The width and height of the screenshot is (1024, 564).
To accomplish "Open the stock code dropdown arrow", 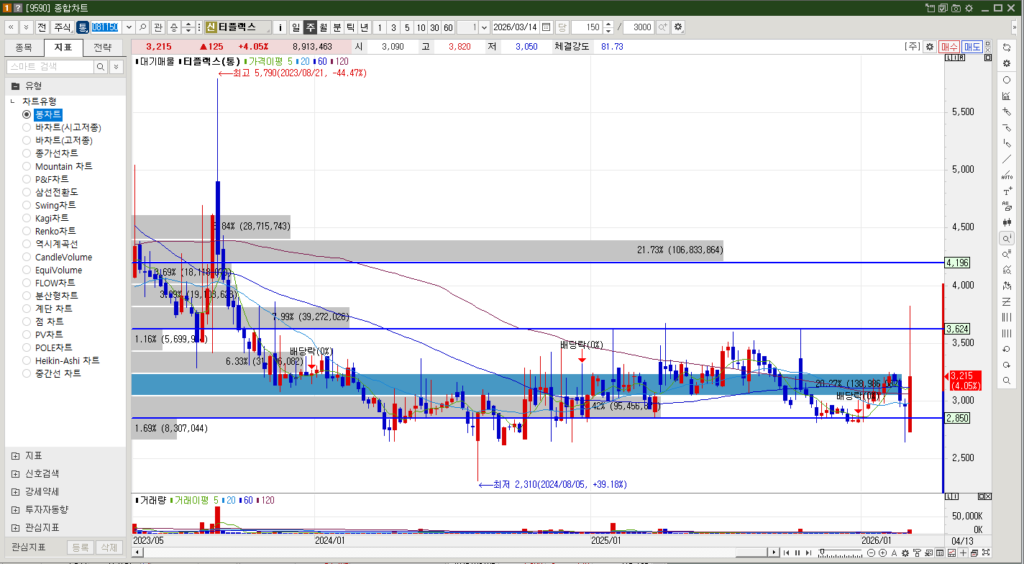I will click(127, 27).
